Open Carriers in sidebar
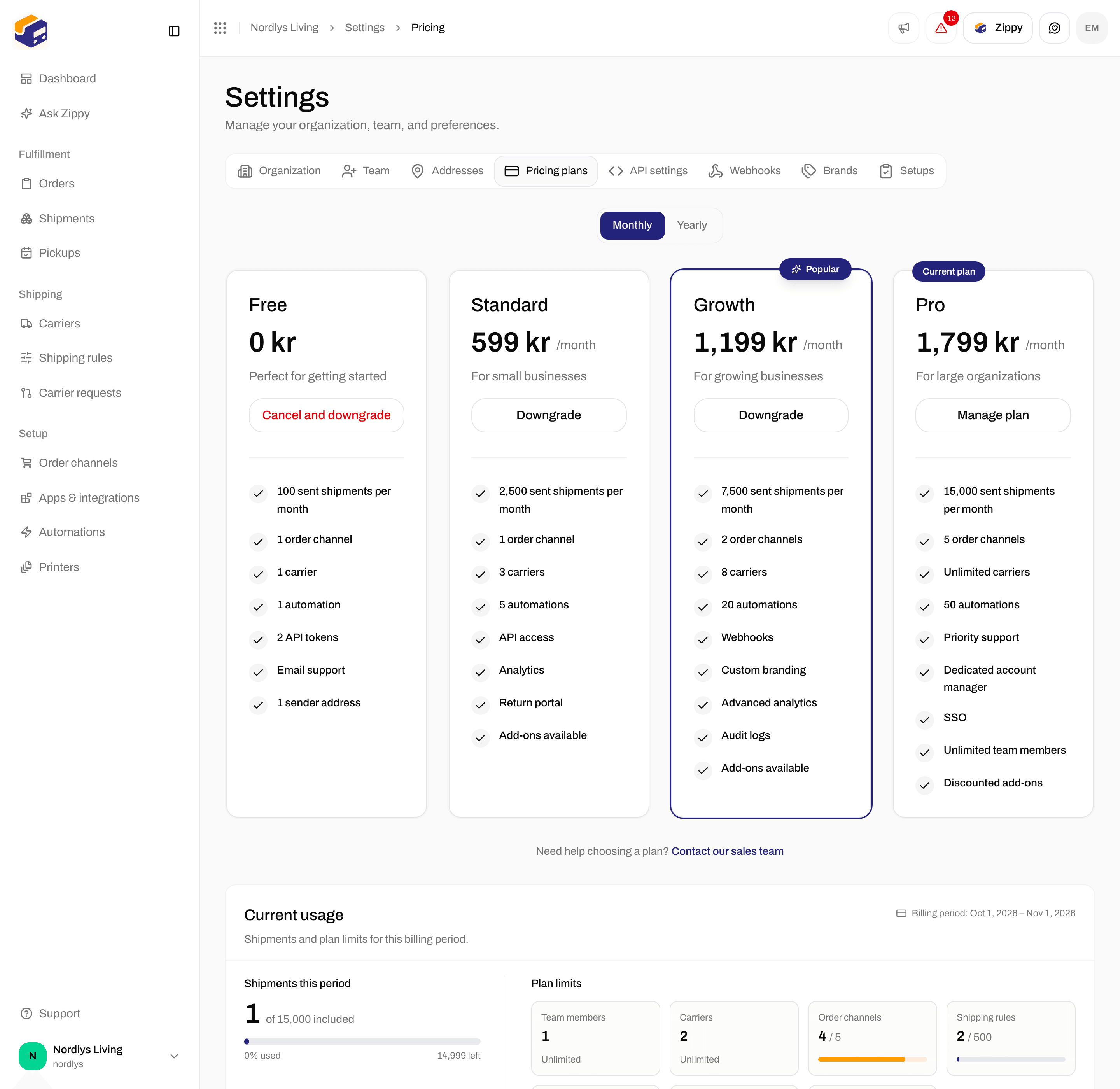1120x1089 pixels. tap(50, 324)
